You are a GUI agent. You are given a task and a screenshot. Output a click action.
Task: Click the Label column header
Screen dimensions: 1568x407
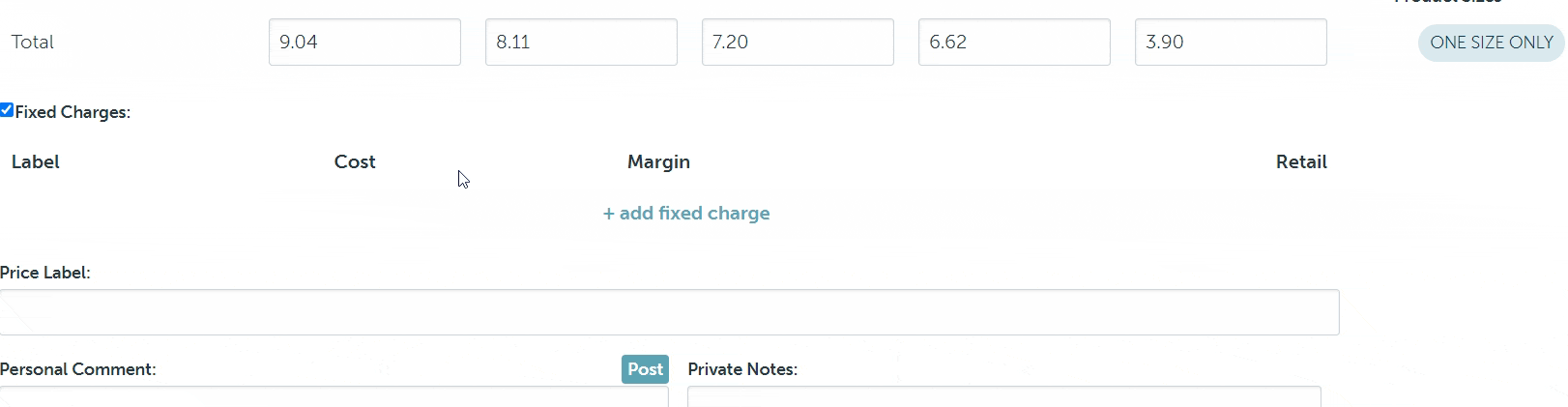36,162
